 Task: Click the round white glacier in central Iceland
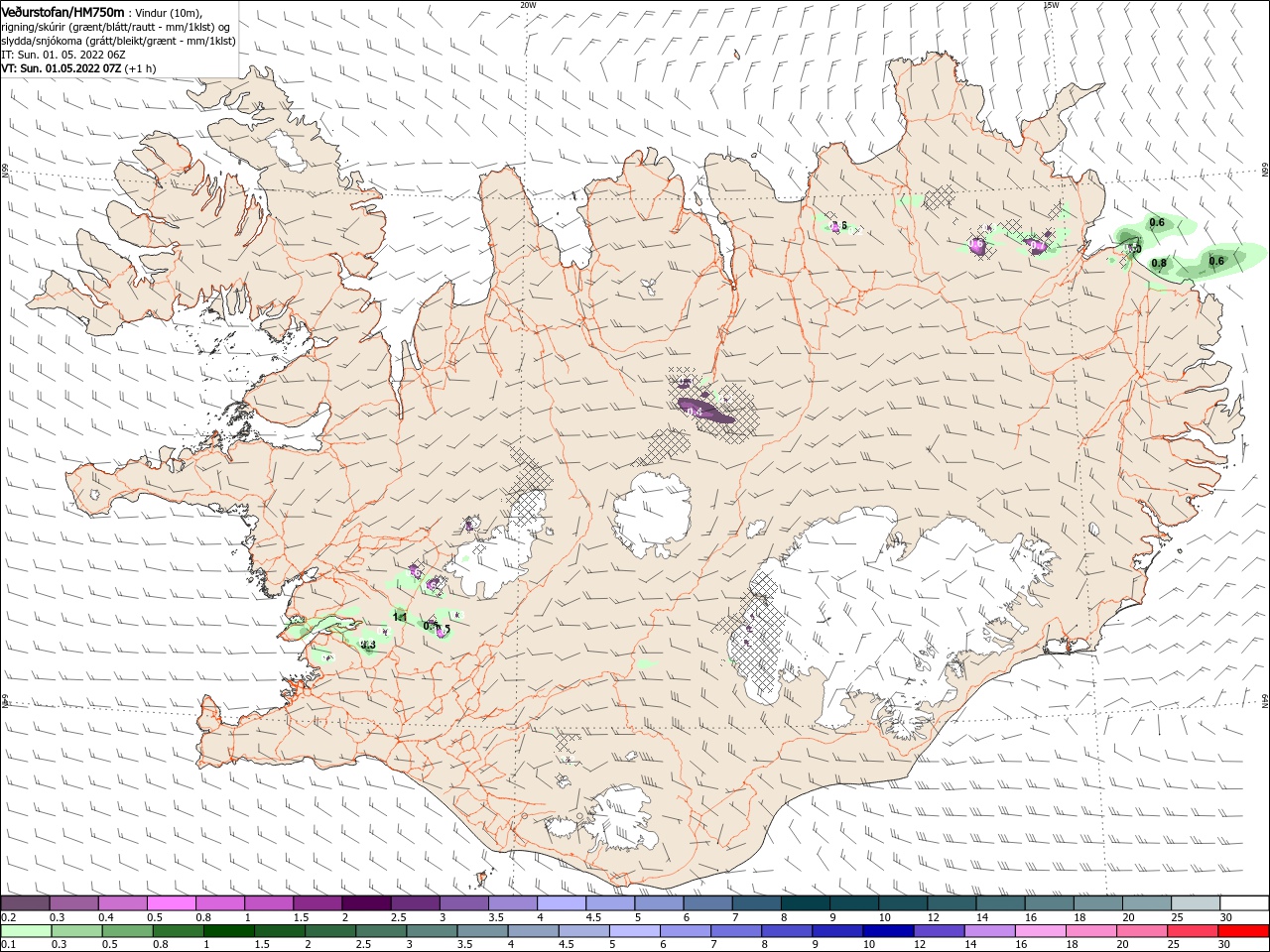[x=653, y=514]
